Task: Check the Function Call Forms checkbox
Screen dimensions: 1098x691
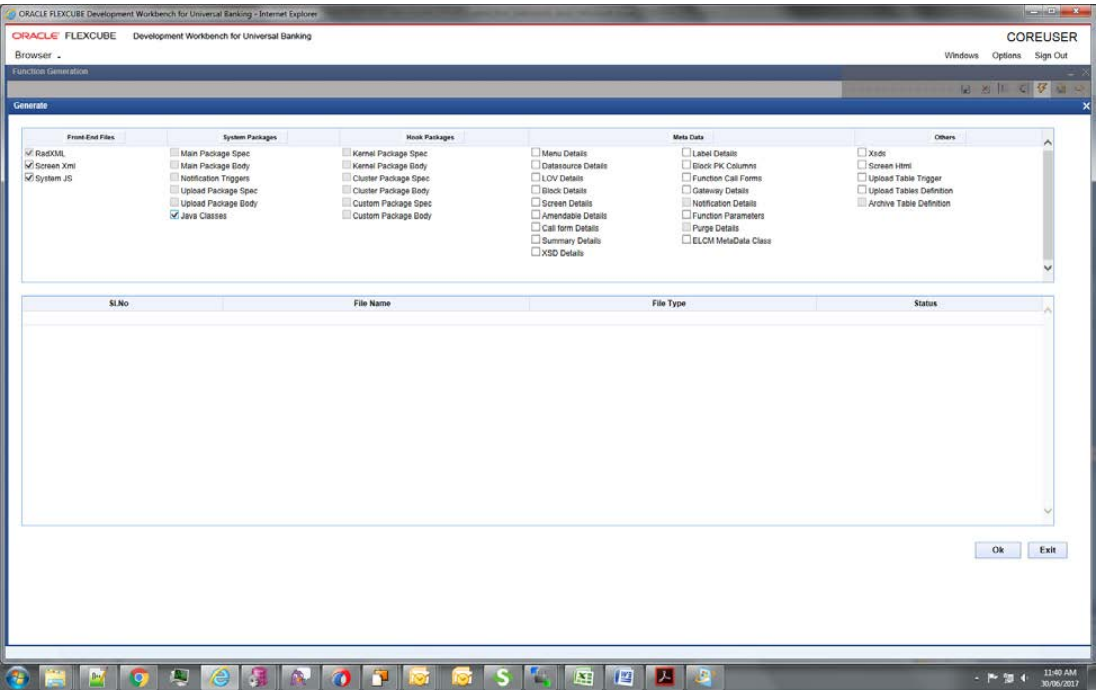Action: (x=686, y=177)
